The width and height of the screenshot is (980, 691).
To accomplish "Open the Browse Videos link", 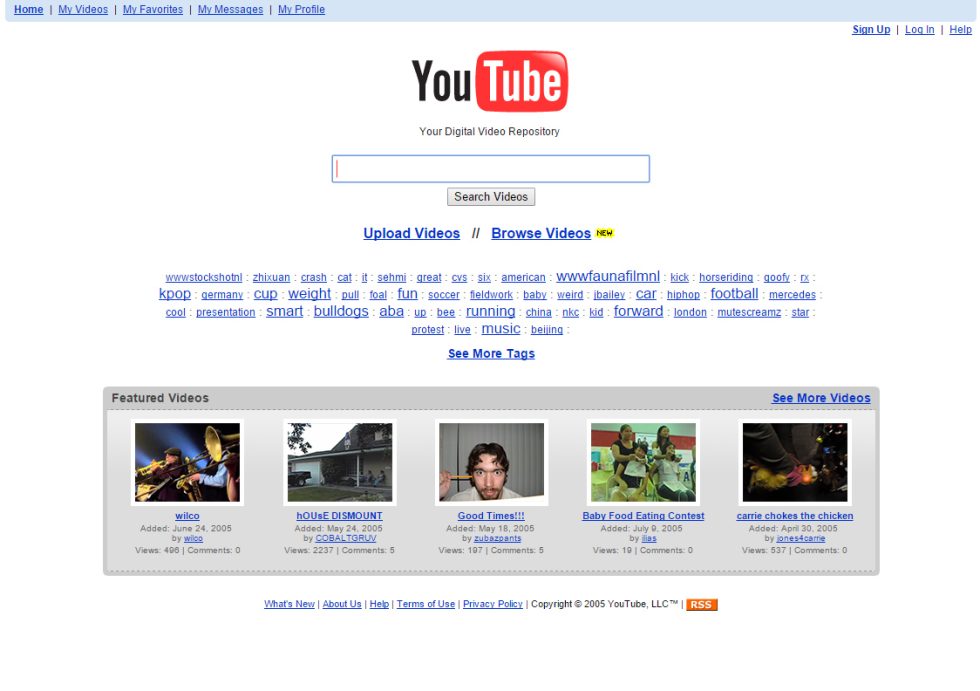I will (x=541, y=233).
